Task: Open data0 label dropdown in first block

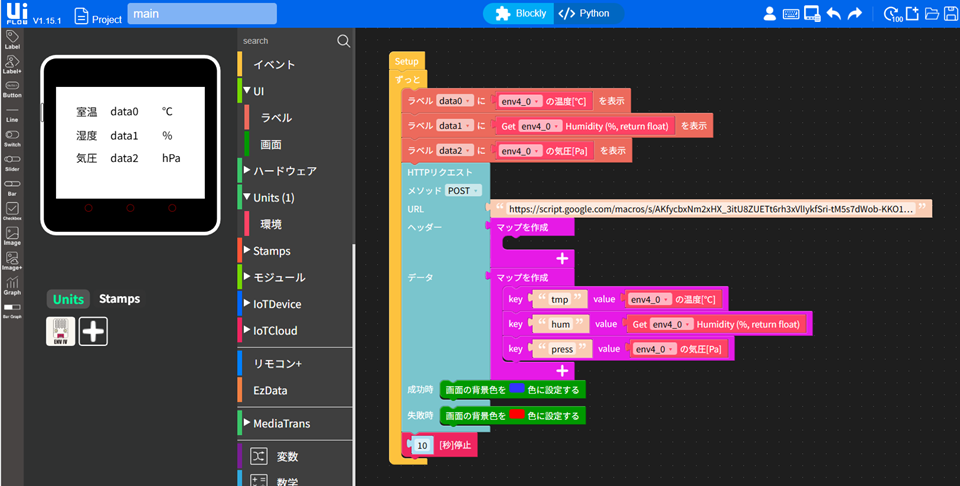Action: (x=455, y=101)
